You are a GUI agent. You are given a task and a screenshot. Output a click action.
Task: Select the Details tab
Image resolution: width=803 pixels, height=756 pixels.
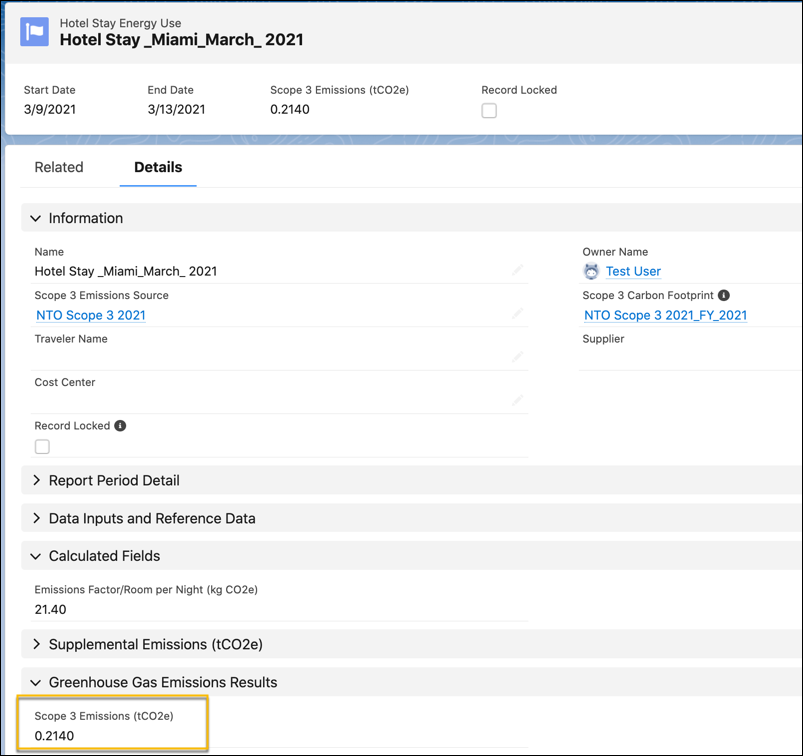[x=158, y=167]
